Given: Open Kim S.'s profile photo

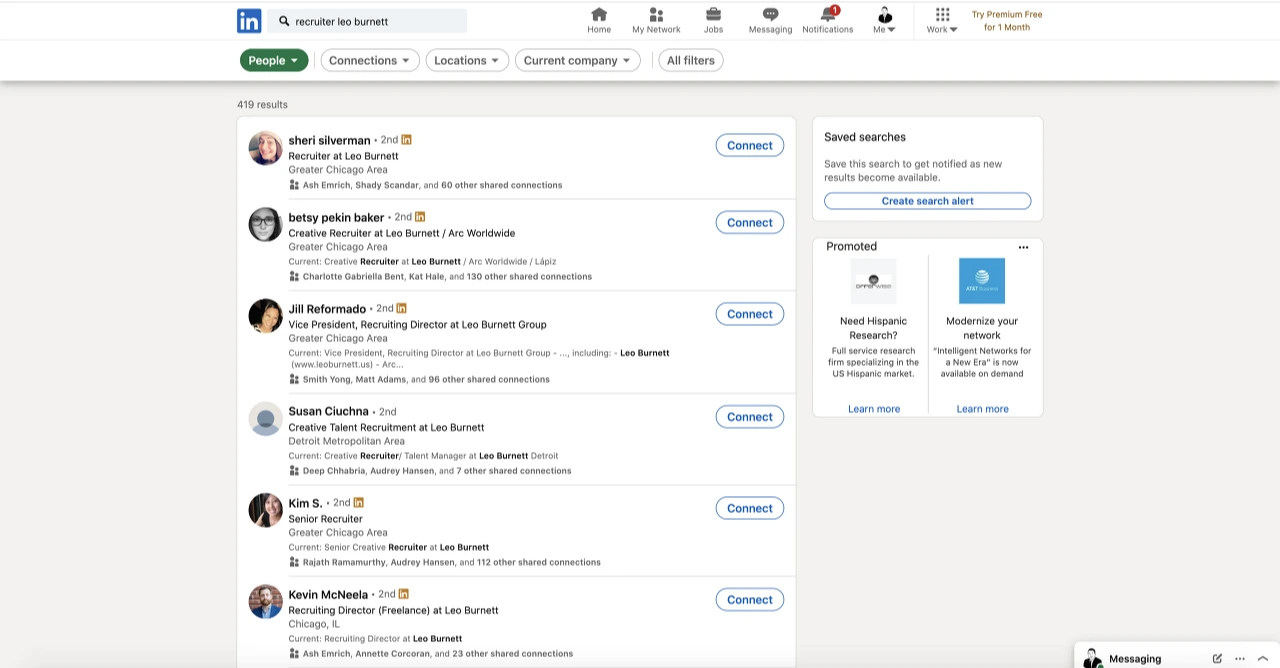Looking at the screenshot, I should [x=266, y=510].
